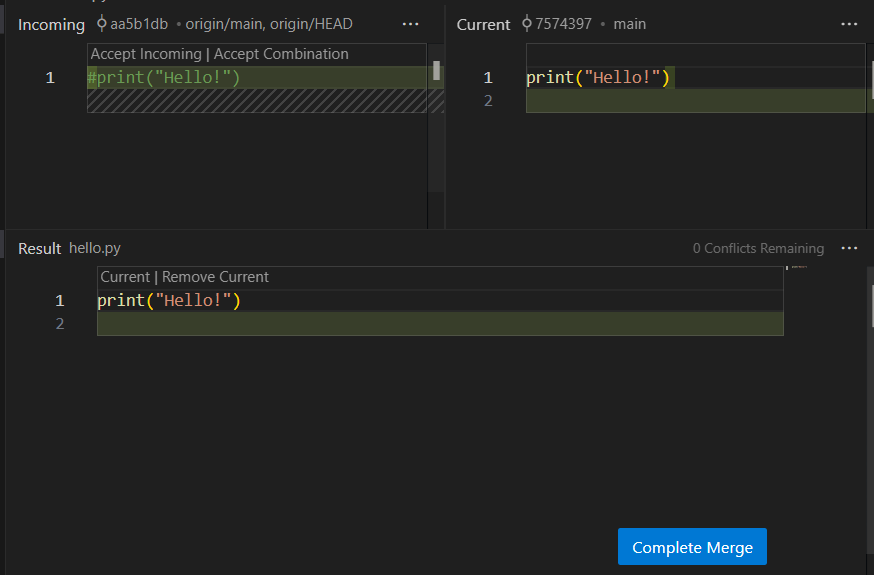Click the commit icon next to aa5b1db
Viewport: 874px width, 575px height.
point(101,24)
